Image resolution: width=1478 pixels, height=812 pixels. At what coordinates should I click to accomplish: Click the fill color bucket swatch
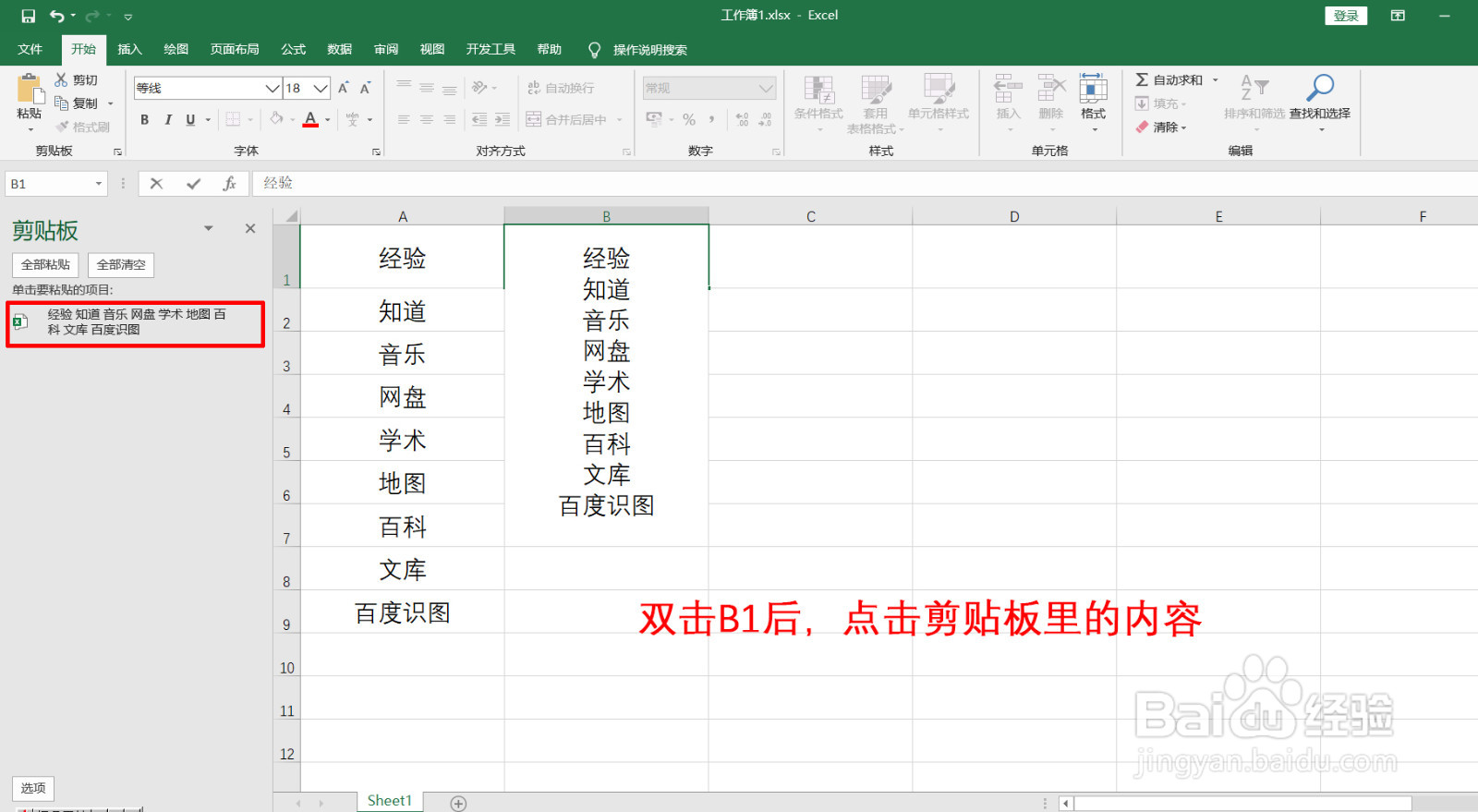click(x=276, y=119)
